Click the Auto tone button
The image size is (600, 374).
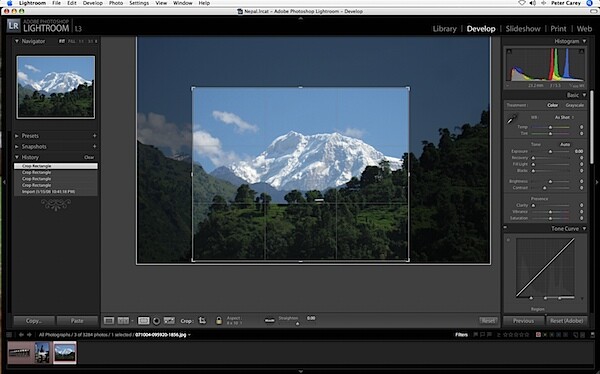(x=565, y=144)
